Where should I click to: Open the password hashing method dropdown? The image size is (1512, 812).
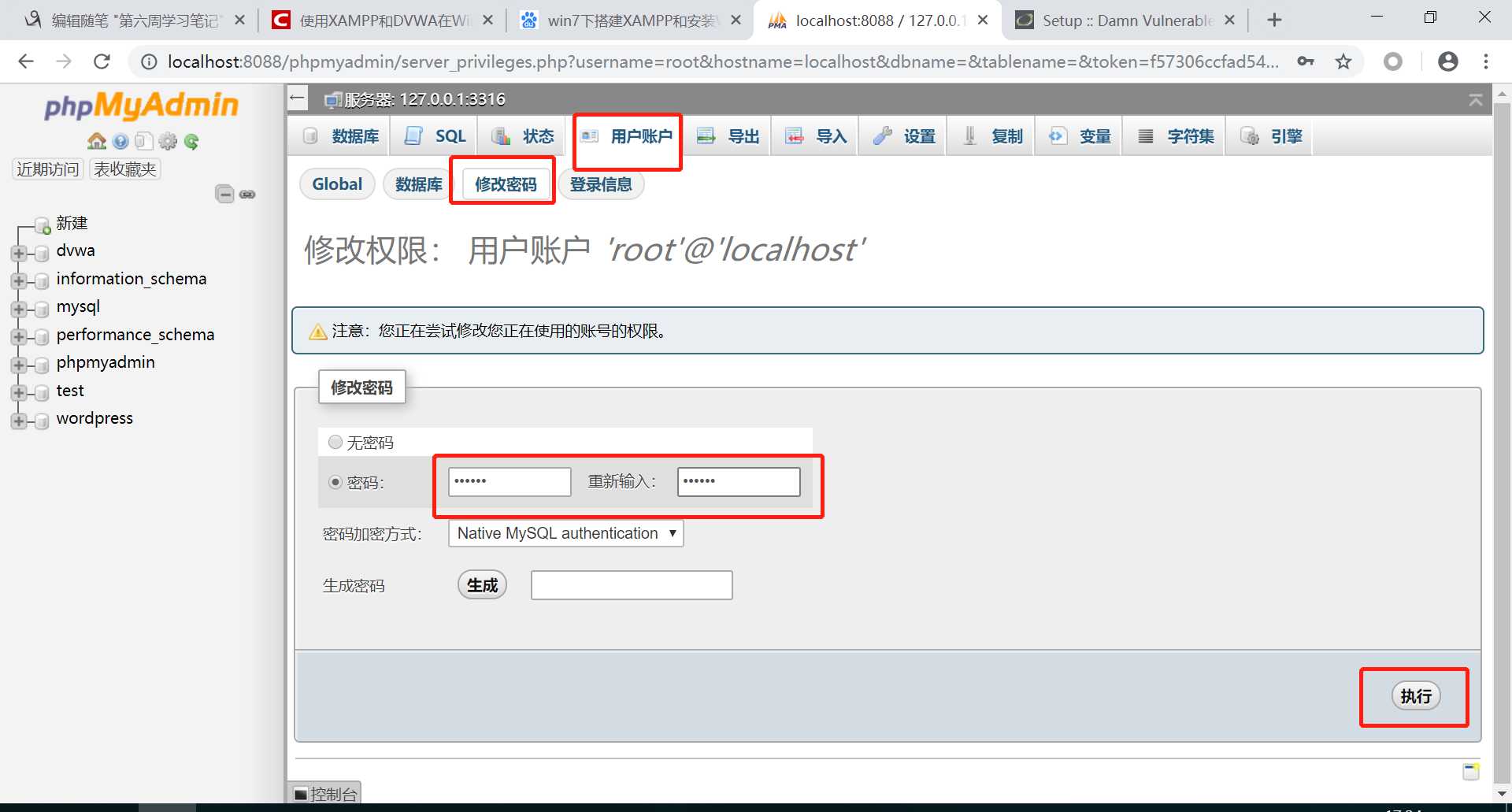pyautogui.click(x=565, y=533)
